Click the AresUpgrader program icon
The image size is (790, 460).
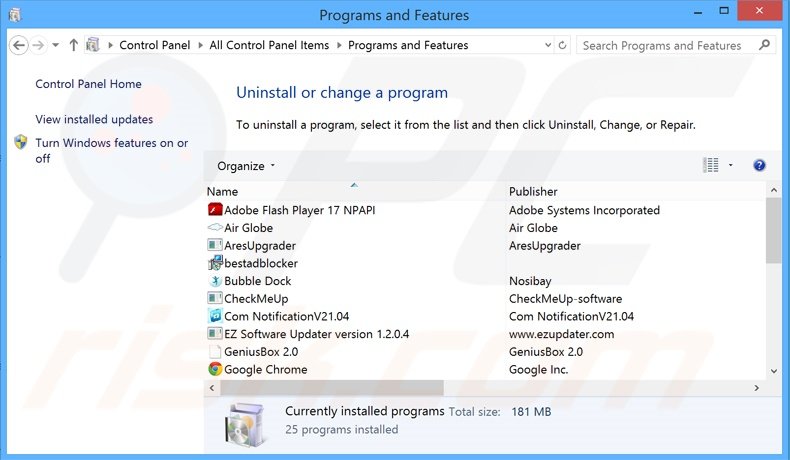click(215, 245)
